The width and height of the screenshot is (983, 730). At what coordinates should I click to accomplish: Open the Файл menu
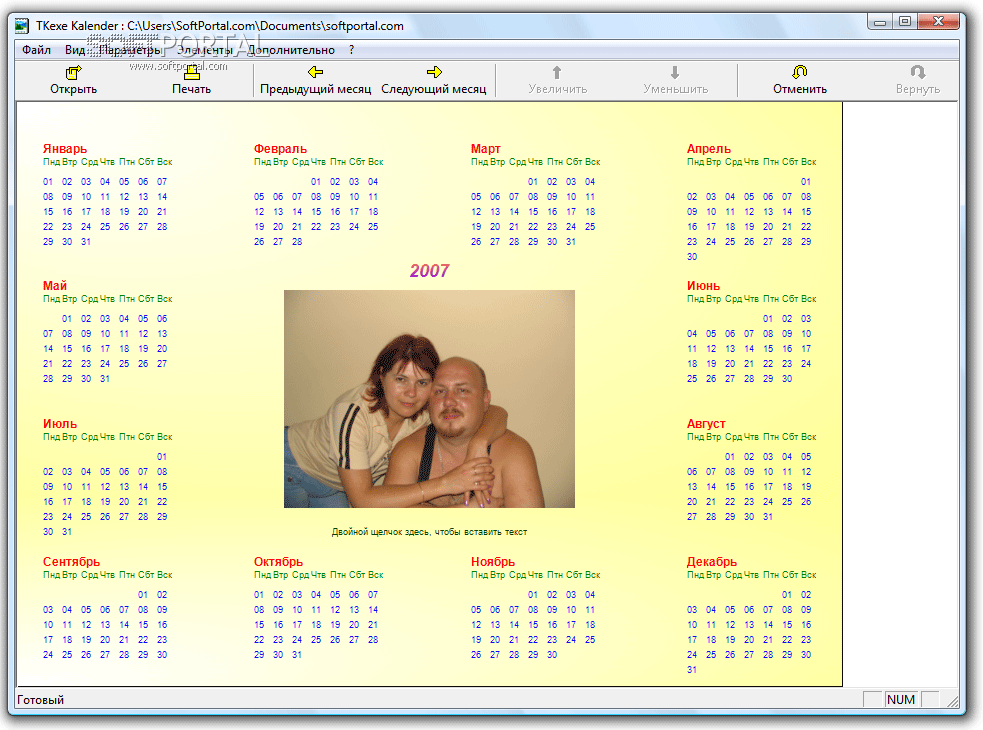(36, 50)
